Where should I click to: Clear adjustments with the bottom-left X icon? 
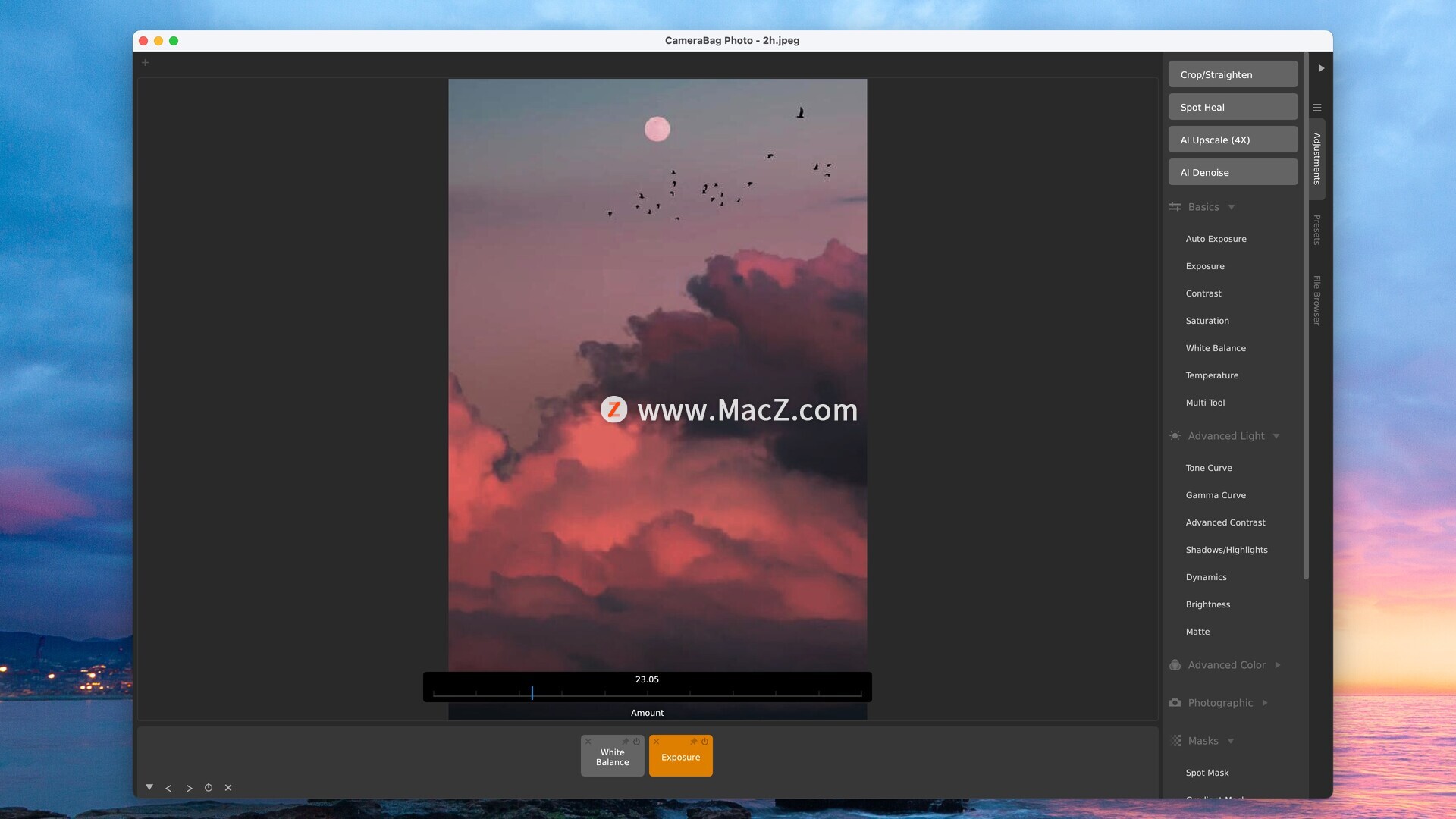pyautogui.click(x=228, y=788)
